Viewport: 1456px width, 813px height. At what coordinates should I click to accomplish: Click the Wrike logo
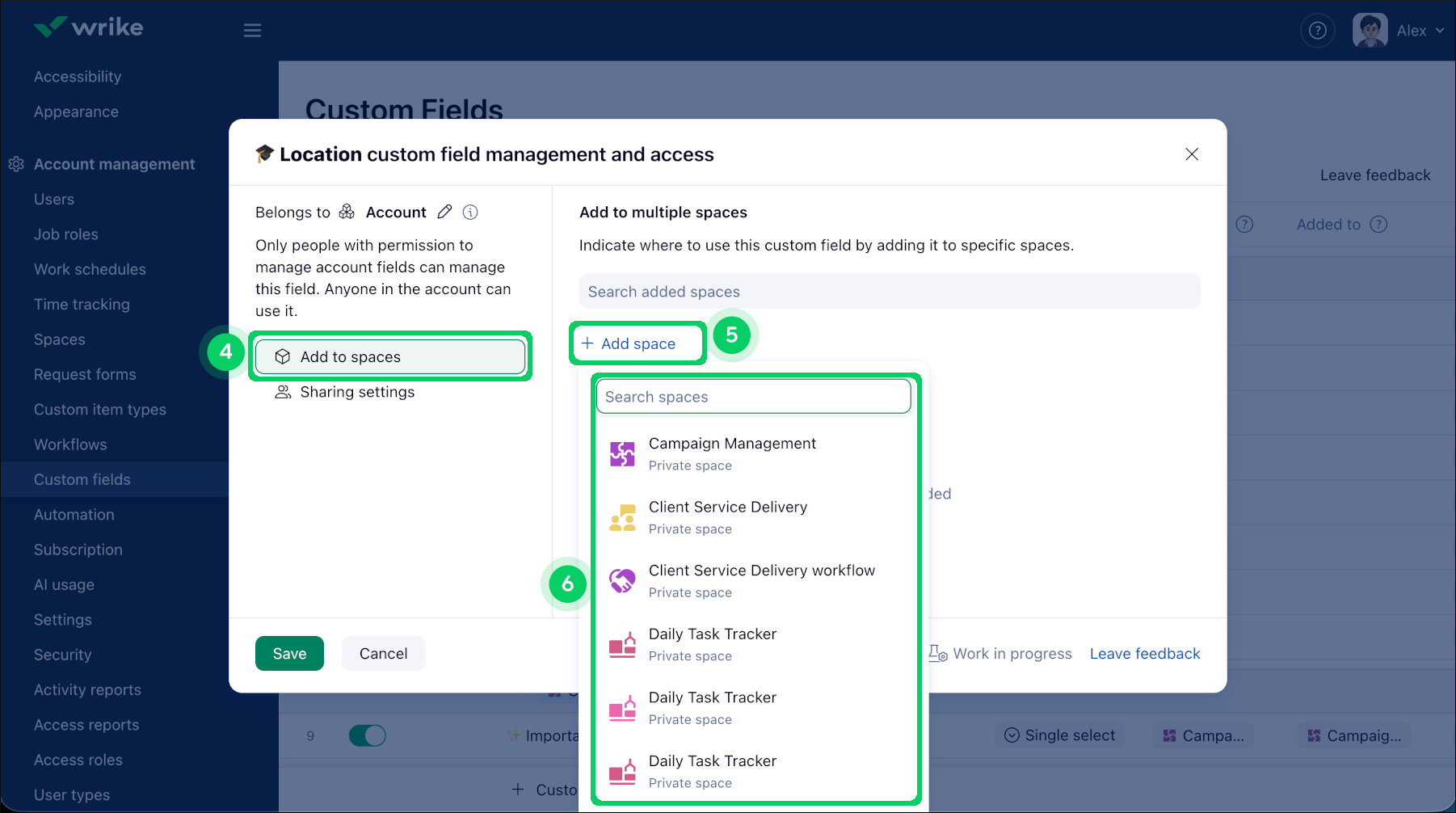pos(88,27)
